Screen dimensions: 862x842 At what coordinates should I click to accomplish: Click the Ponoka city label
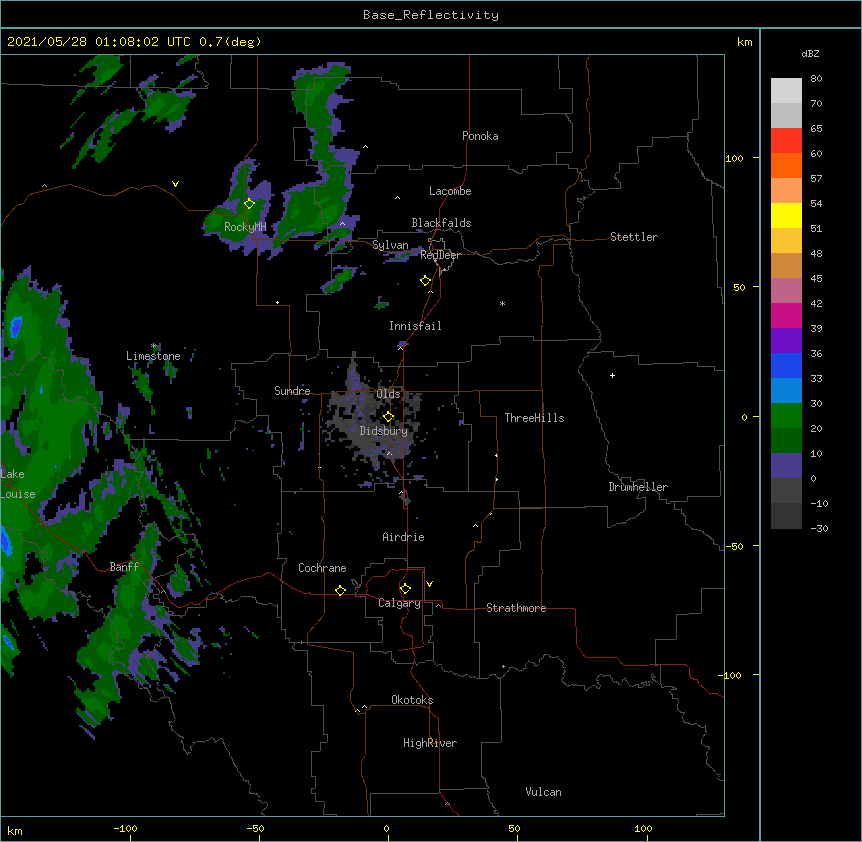pyautogui.click(x=480, y=136)
